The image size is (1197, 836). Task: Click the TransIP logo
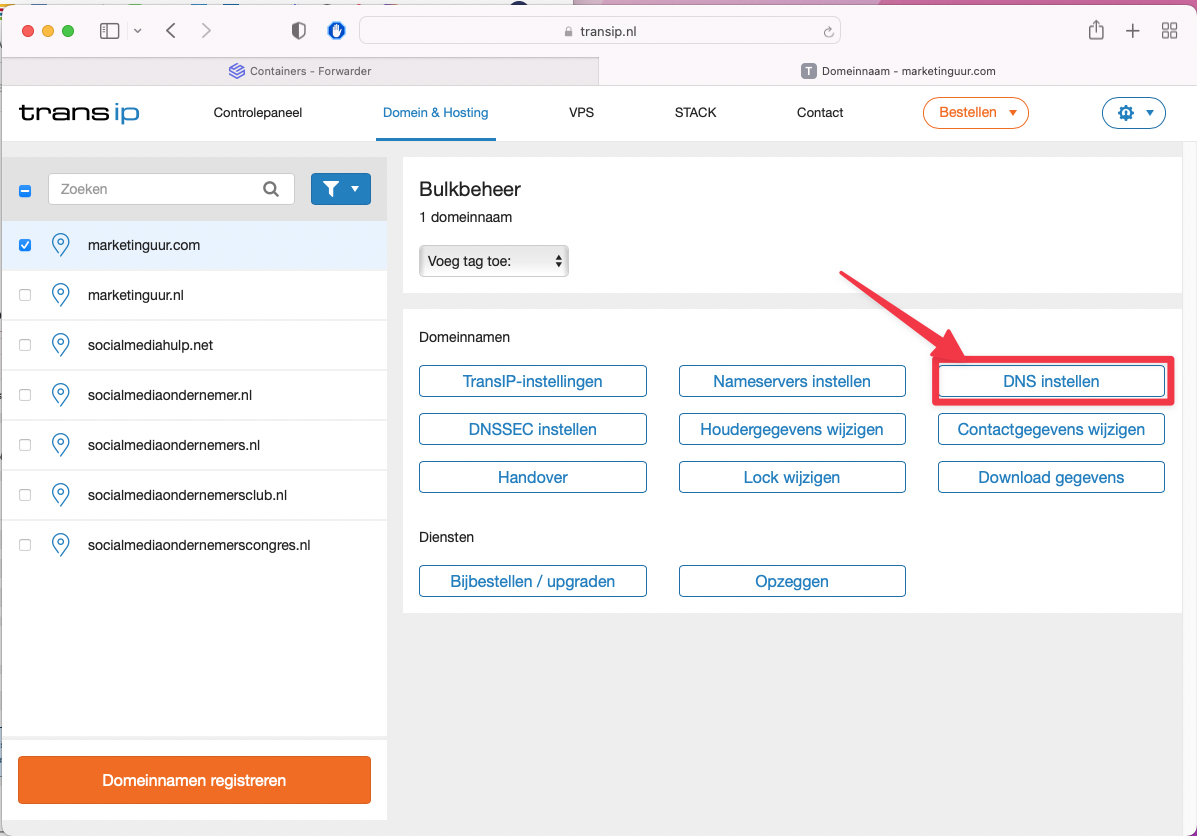[79, 113]
